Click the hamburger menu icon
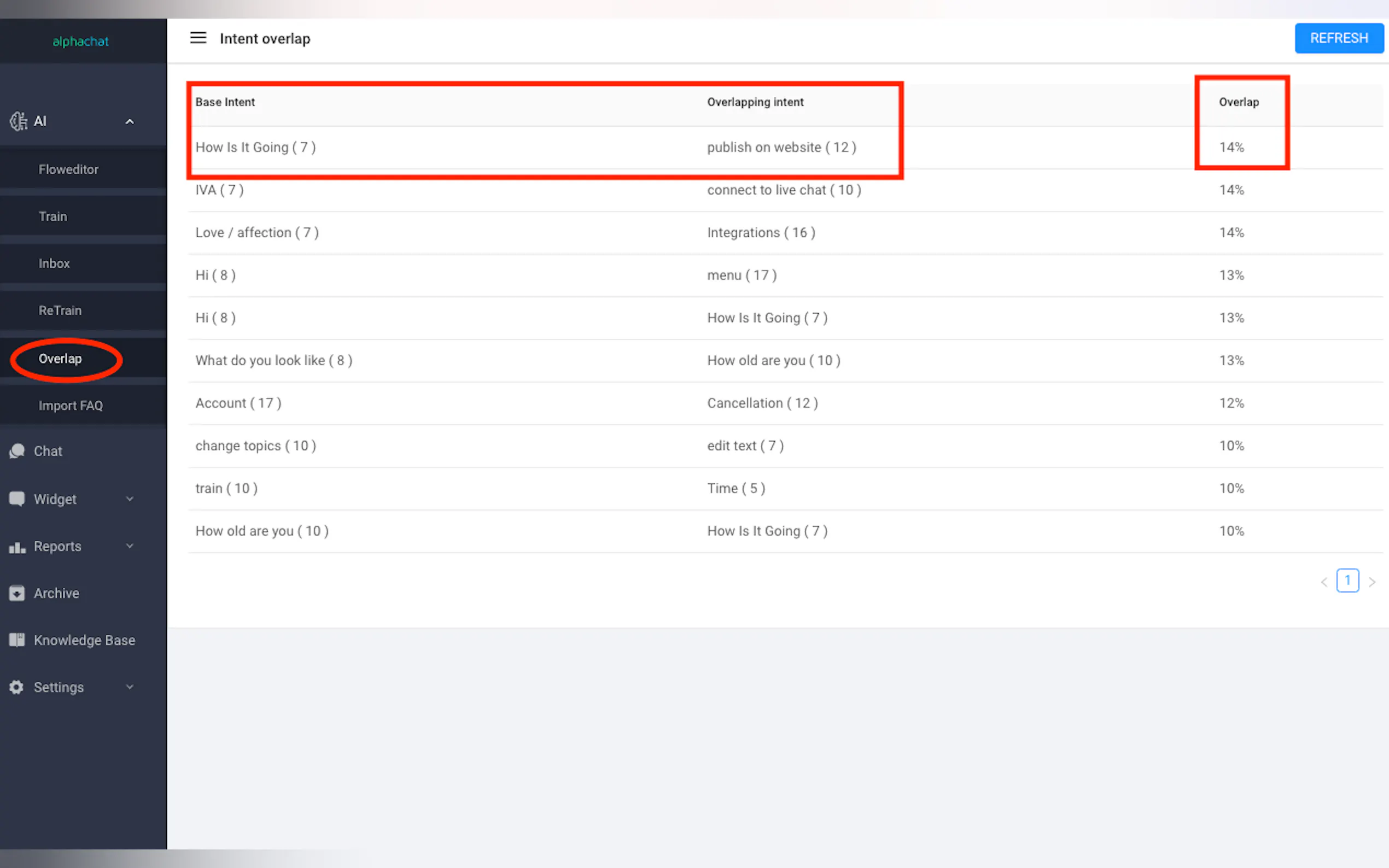1389x868 pixels. [x=198, y=38]
